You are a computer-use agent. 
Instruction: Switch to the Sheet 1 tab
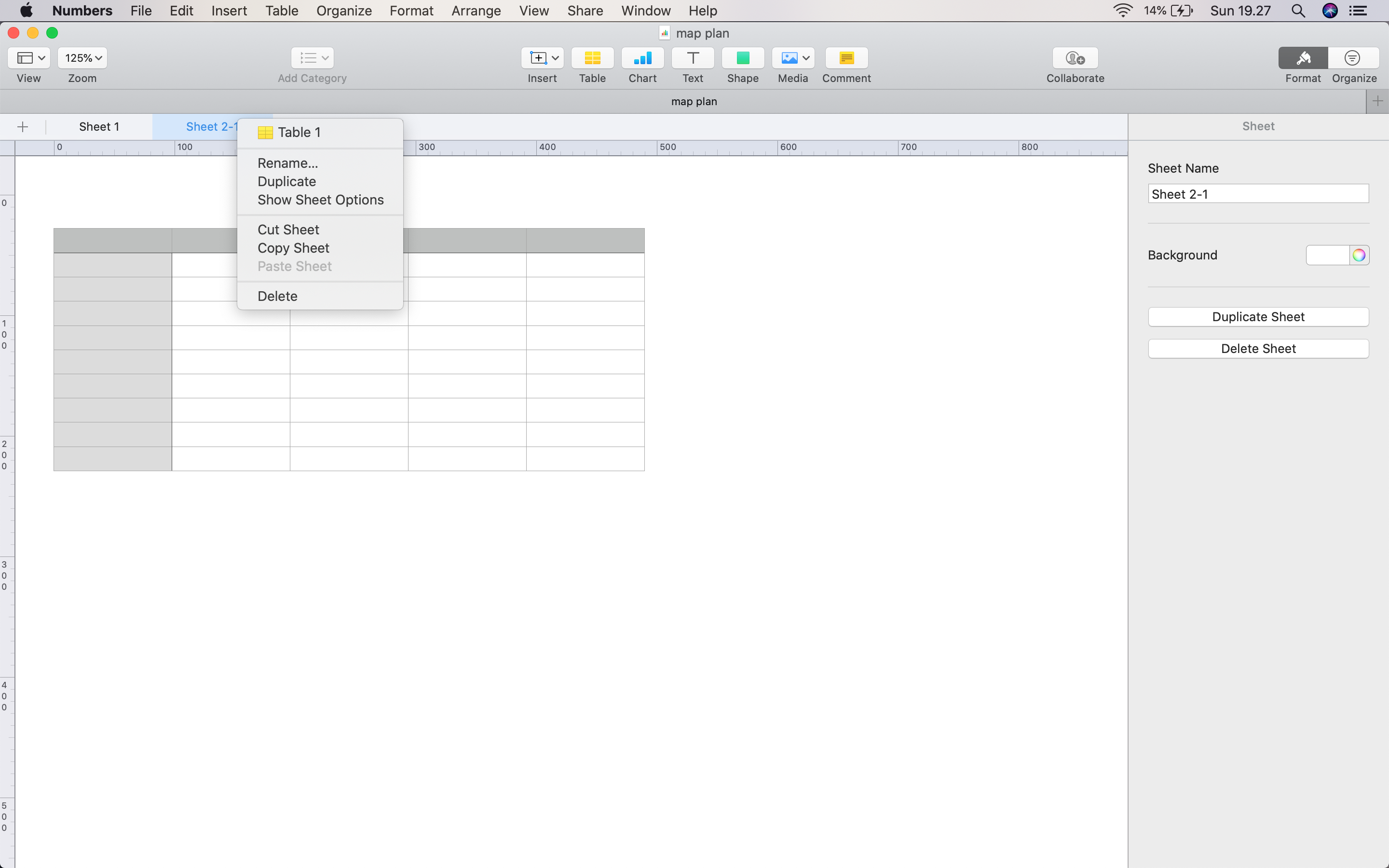click(x=99, y=127)
